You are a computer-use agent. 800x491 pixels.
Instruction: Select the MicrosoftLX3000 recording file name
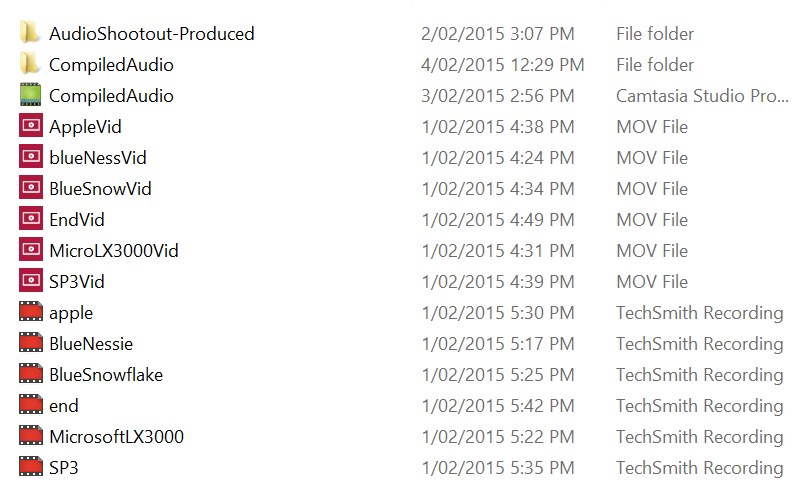pyautogui.click(x=116, y=437)
